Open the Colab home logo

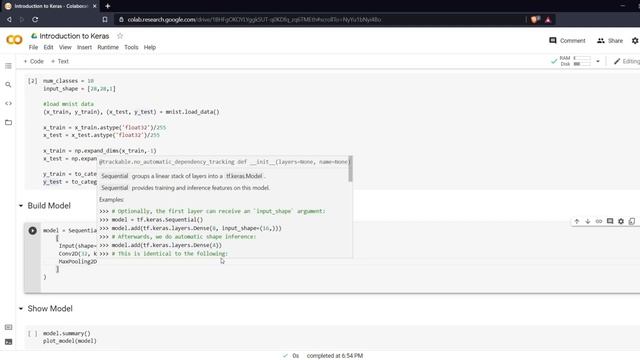pyautogui.click(x=14, y=40)
